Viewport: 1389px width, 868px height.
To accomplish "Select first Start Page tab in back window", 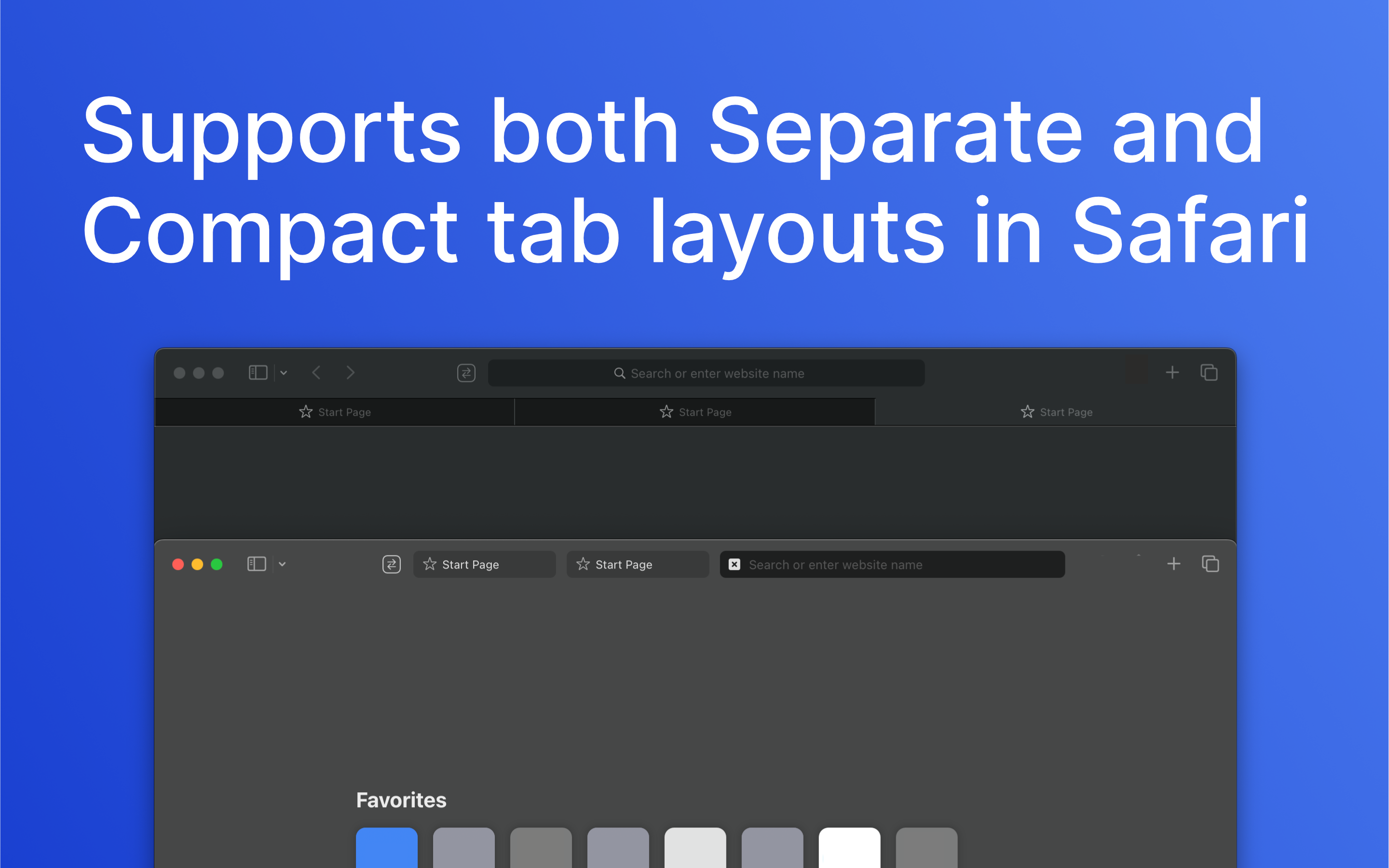I will [335, 412].
